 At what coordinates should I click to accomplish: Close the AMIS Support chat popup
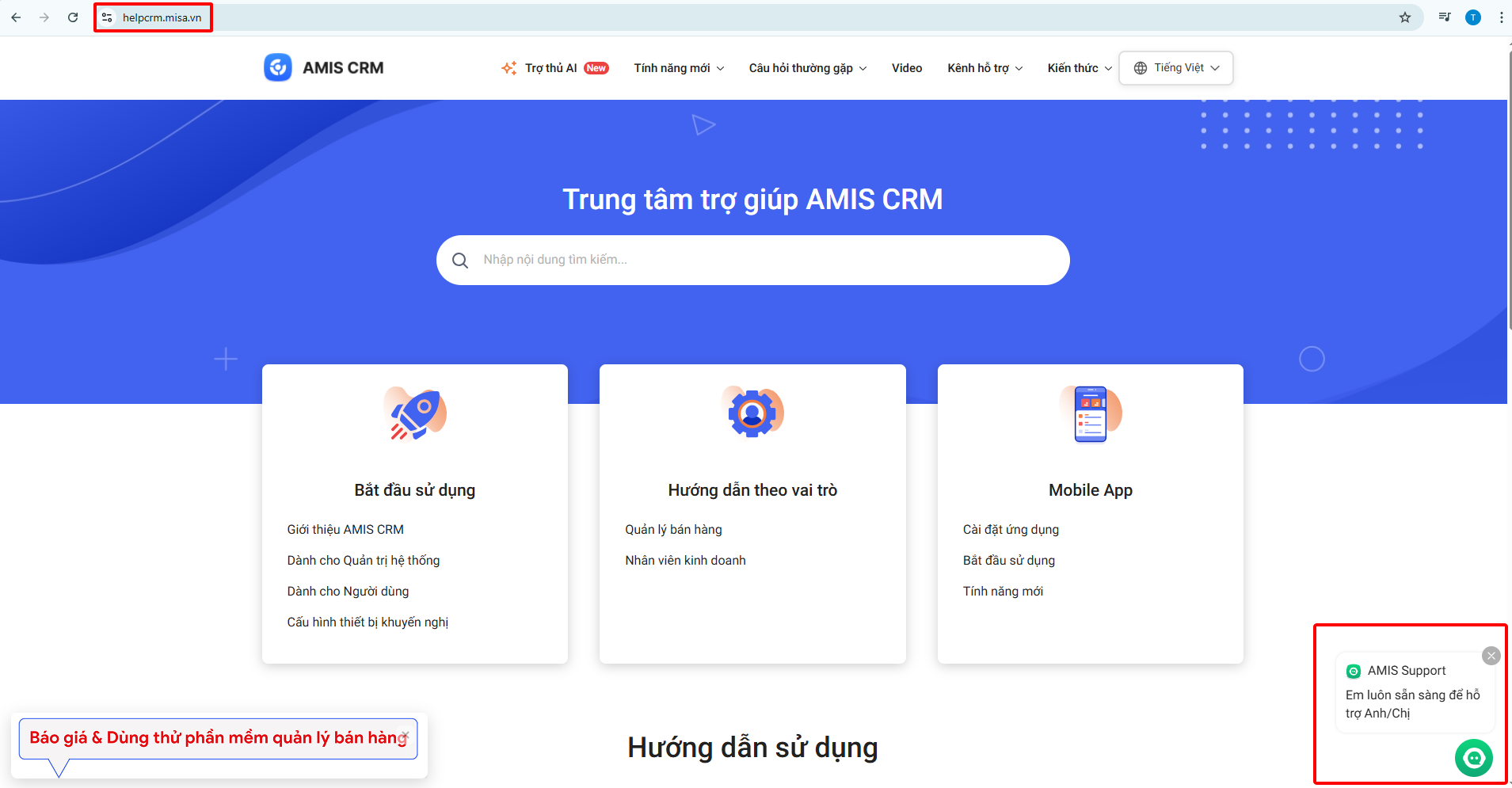1491,656
